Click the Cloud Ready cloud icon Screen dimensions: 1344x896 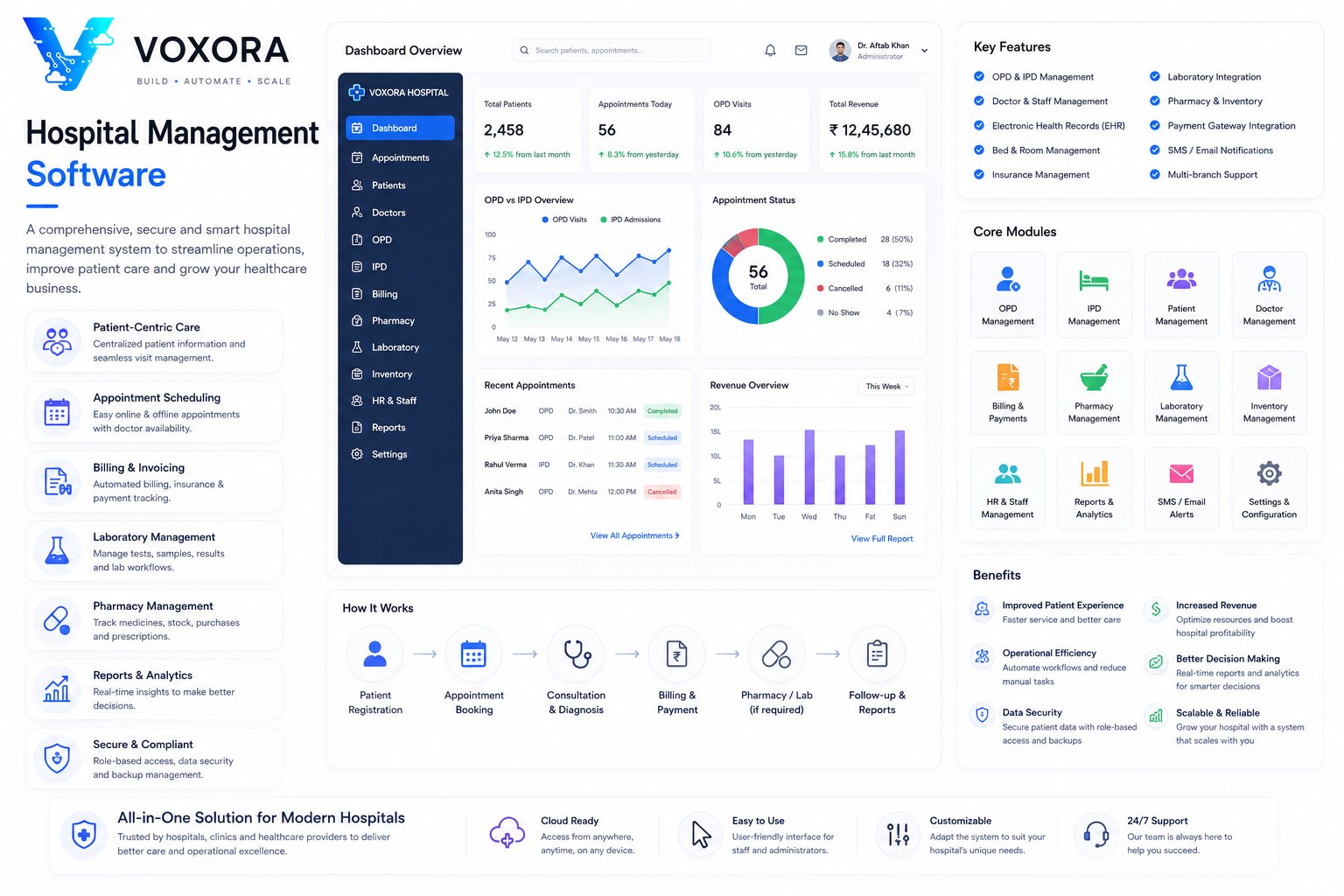(507, 832)
